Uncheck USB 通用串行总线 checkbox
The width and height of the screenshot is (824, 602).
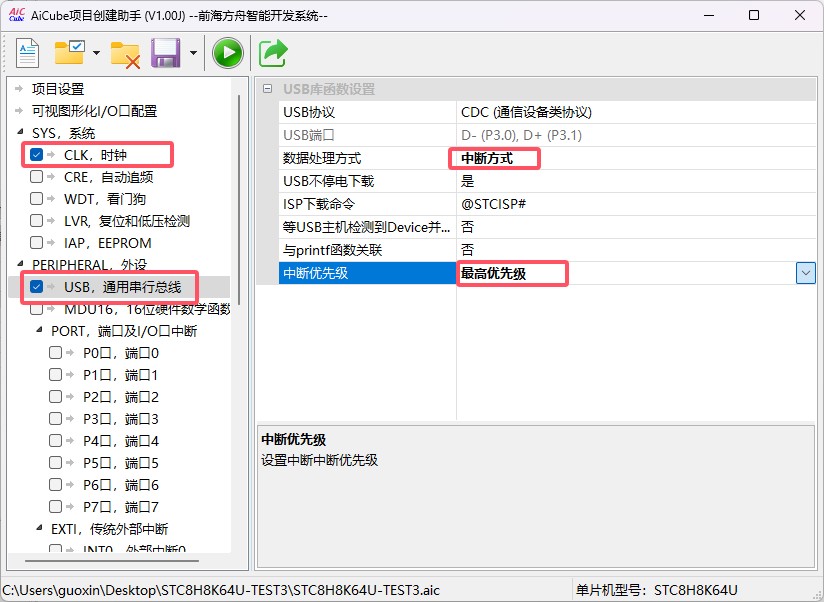[x=36, y=287]
